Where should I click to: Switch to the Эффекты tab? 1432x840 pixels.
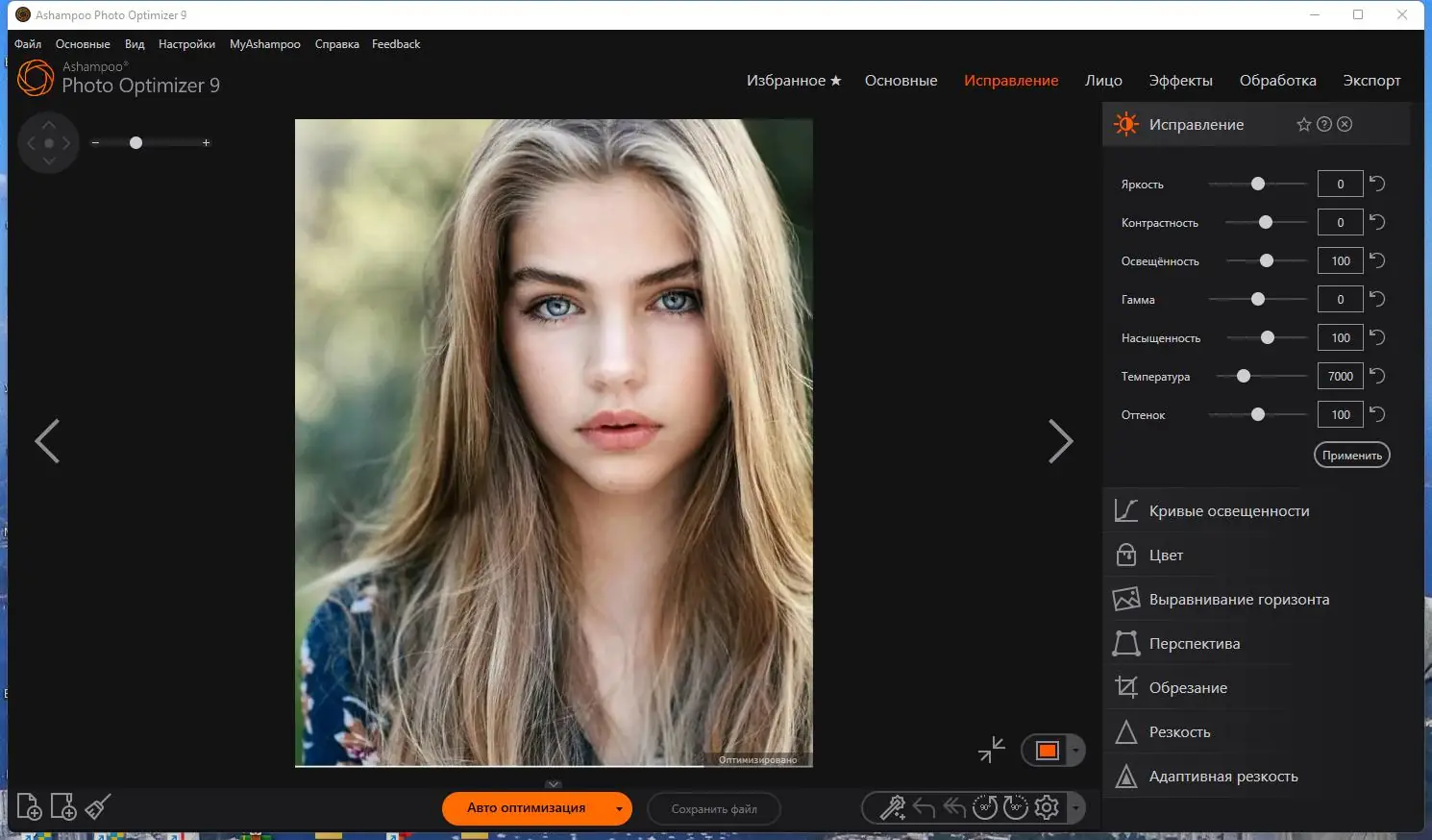click(1181, 81)
